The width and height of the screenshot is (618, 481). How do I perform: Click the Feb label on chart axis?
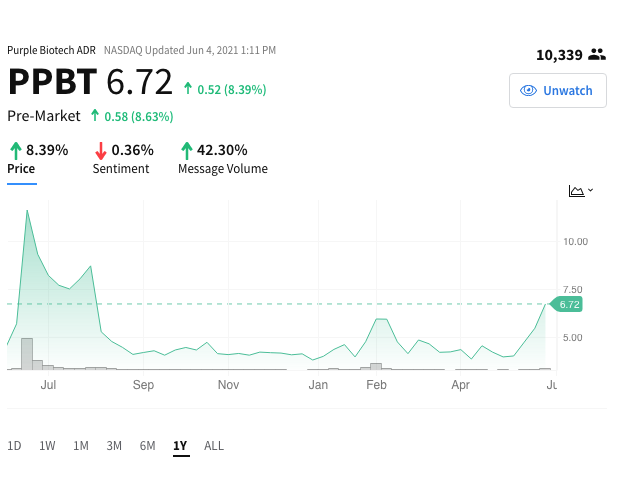pos(376,384)
